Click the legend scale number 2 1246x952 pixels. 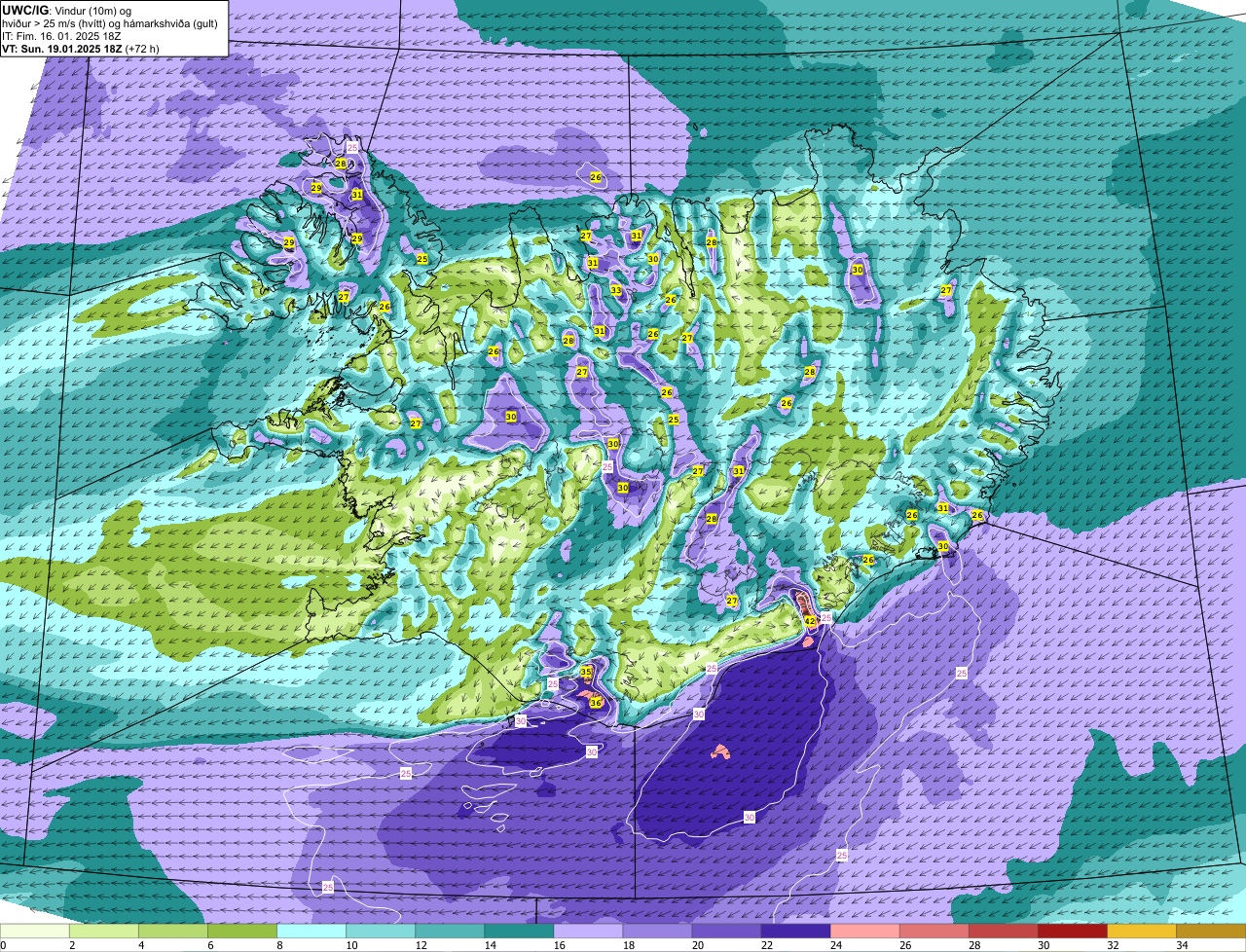tap(73, 945)
